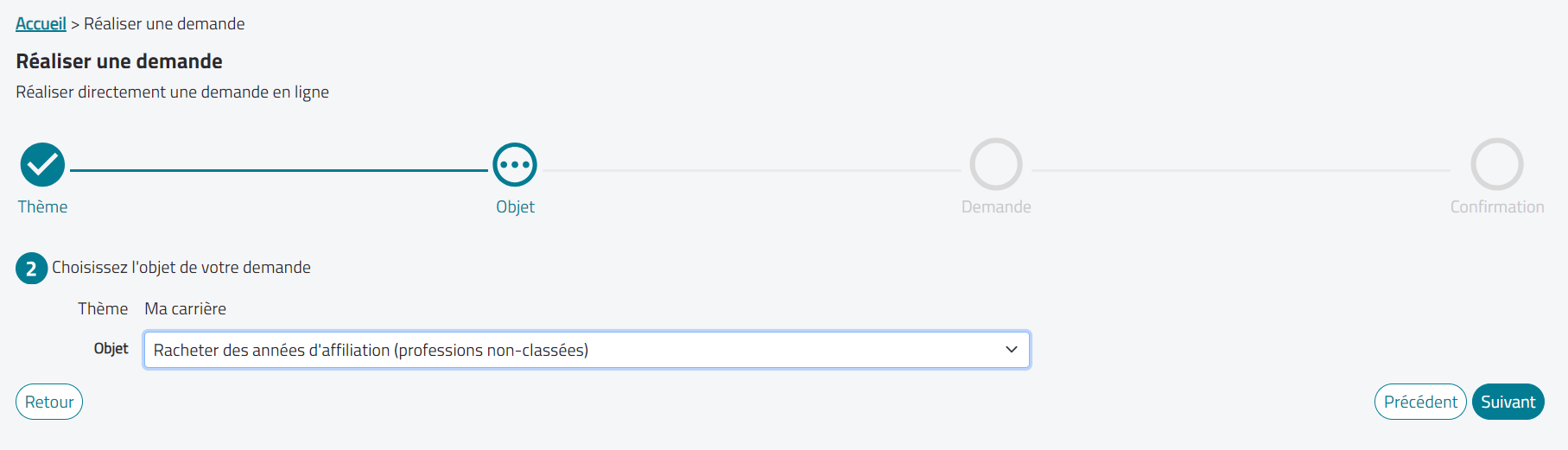Viewport: 1568px width, 450px height.
Task: Click the empty Demande step circle
Action: click(x=996, y=164)
